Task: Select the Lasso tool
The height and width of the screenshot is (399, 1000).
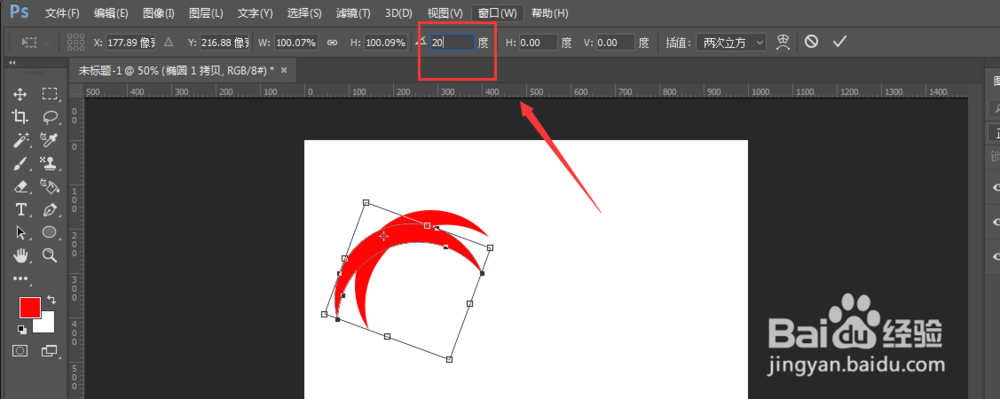Action: pyautogui.click(x=50, y=117)
